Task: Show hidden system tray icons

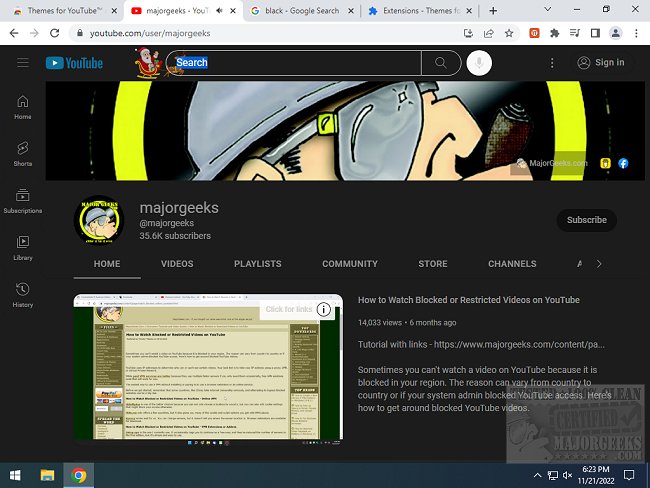Action: tap(537, 475)
